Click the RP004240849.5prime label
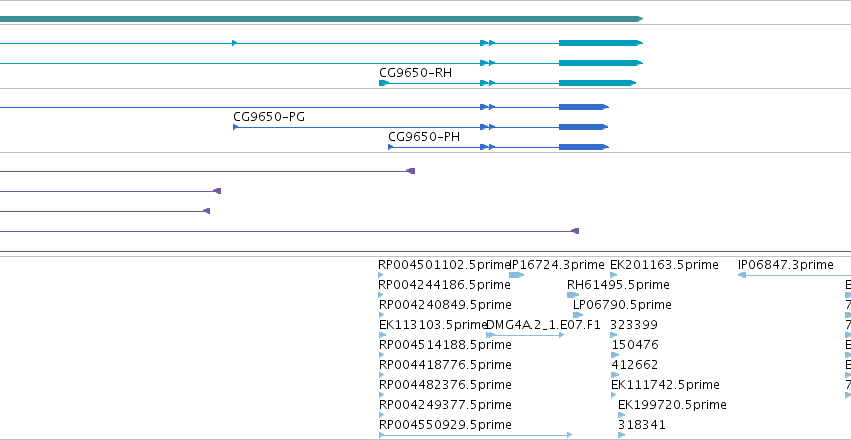This screenshot has height=440, width=851. pos(445,305)
